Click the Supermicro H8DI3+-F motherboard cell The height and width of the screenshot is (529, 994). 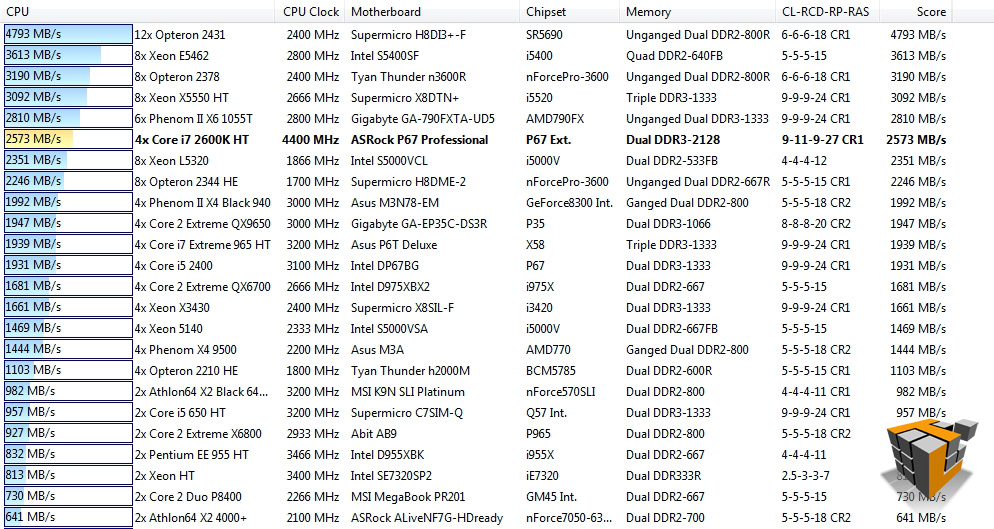click(408, 35)
